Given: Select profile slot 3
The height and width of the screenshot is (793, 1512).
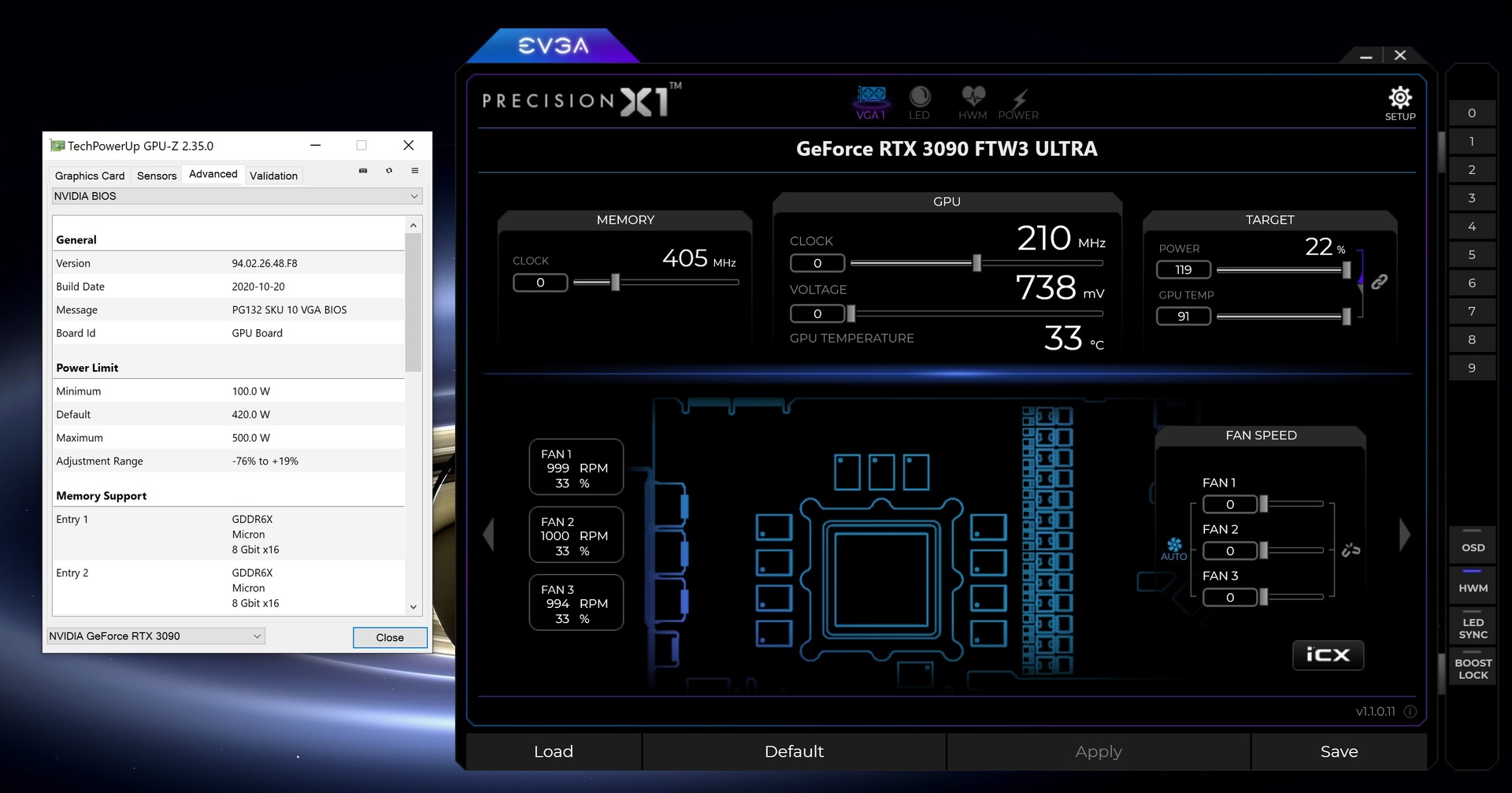Looking at the screenshot, I should [x=1472, y=198].
